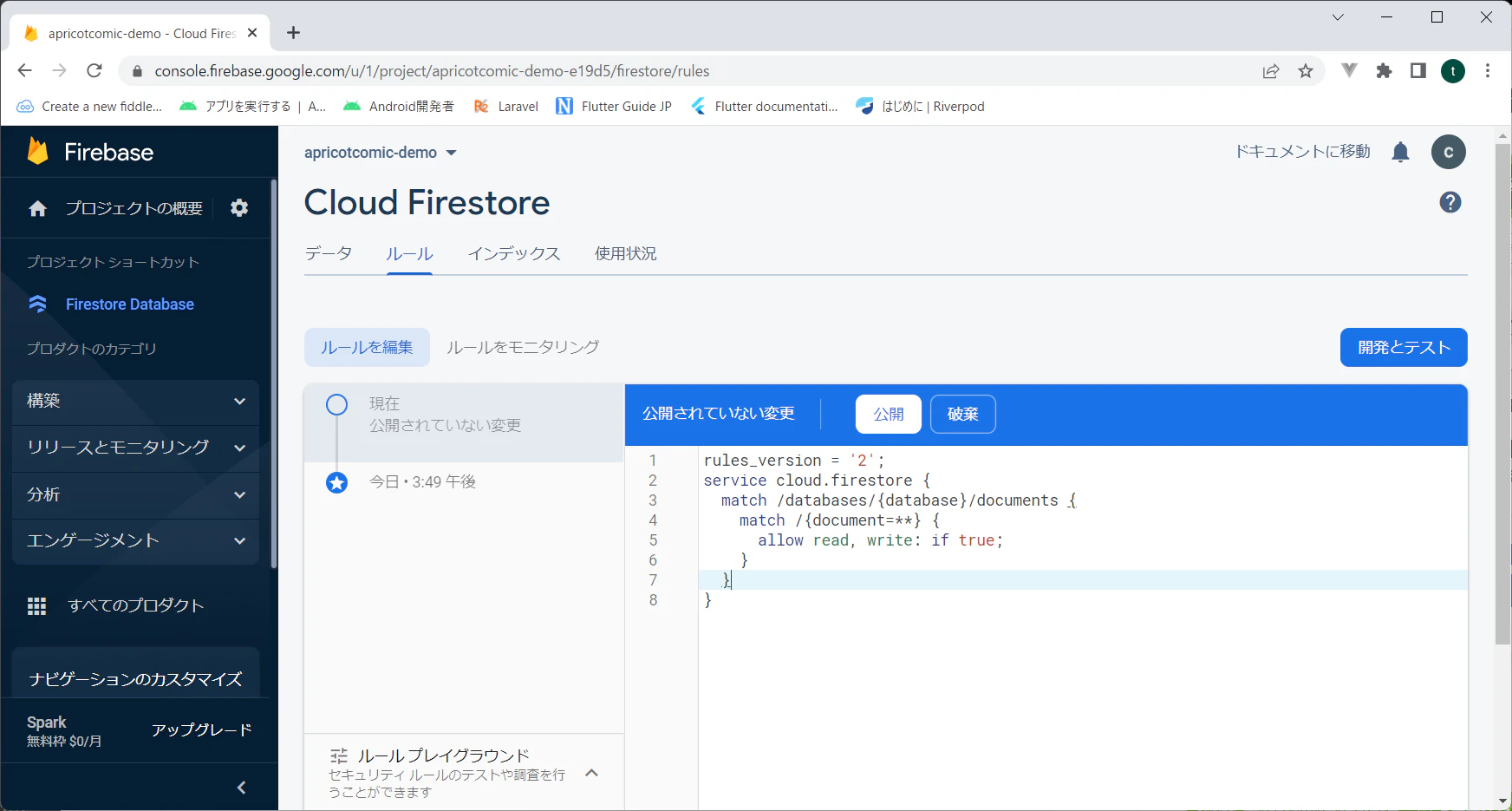Share this page from address bar
The image size is (1512, 811).
point(1271,71)
